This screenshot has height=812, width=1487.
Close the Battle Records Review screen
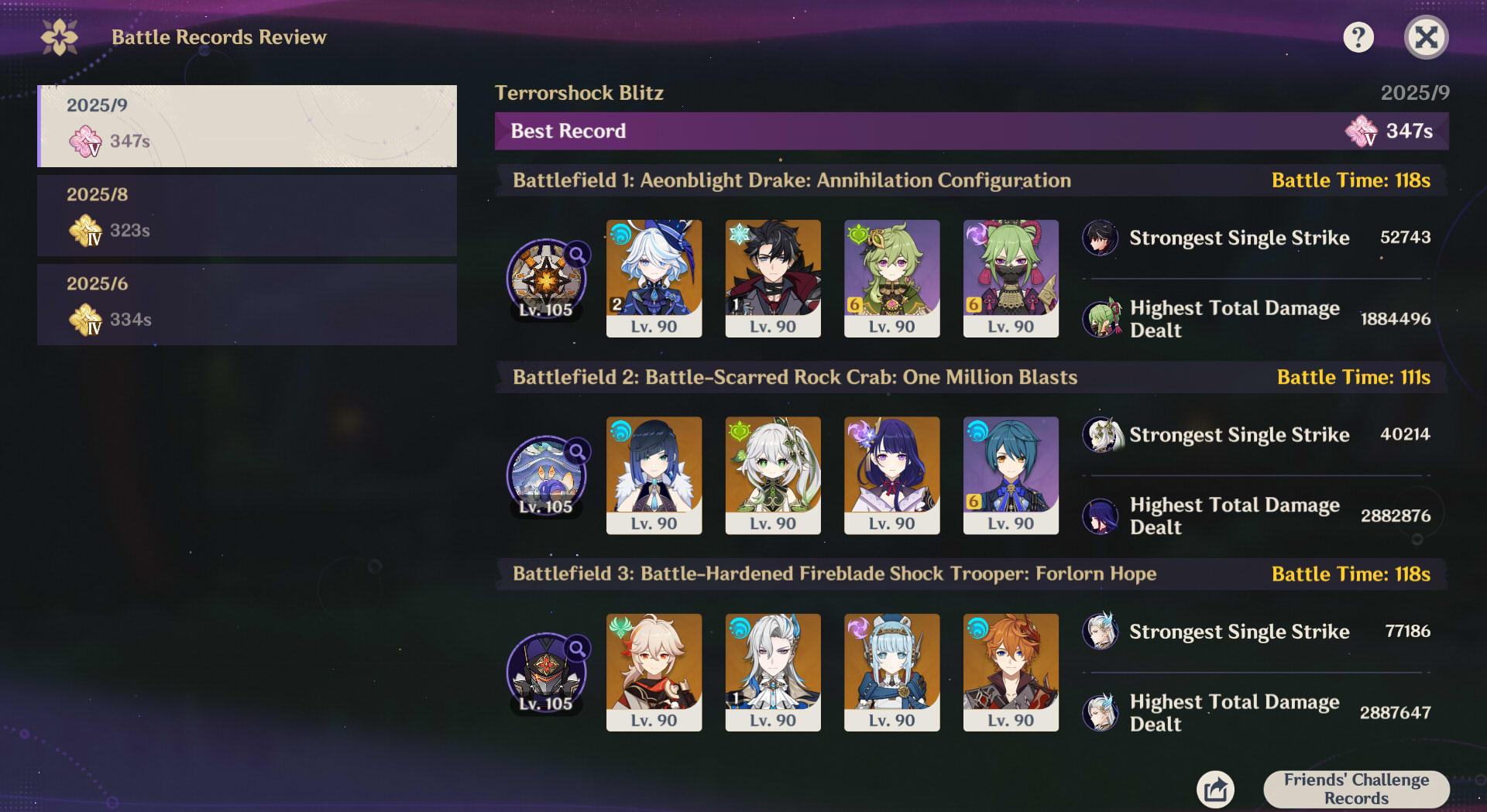1426,37
